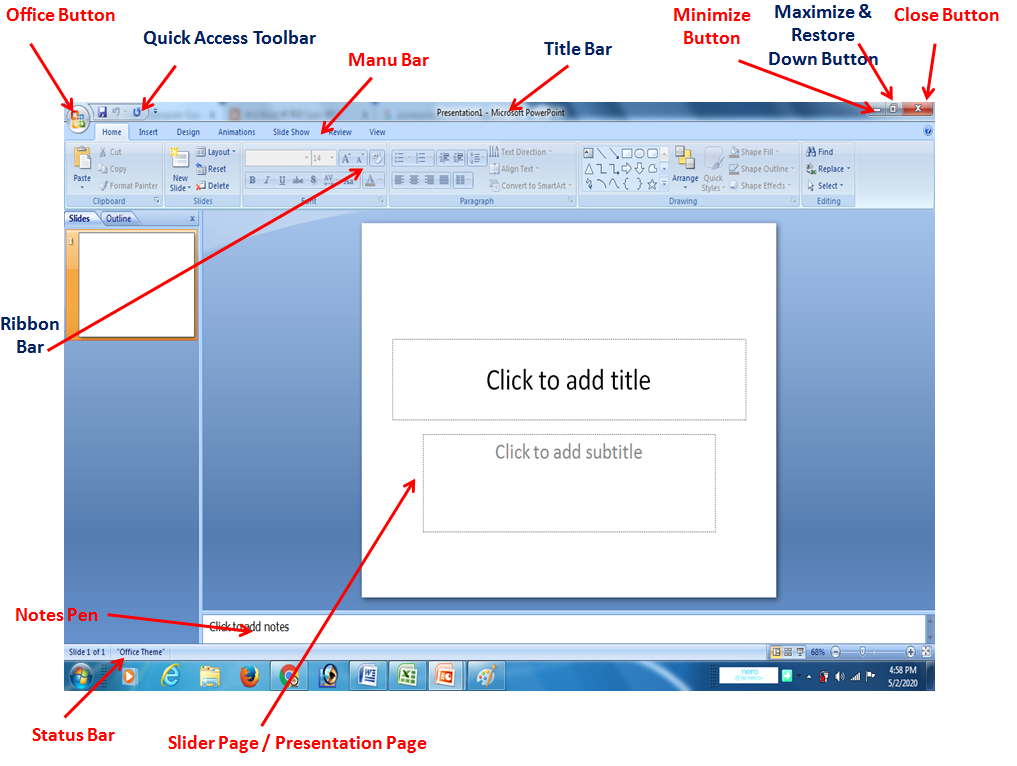1017x766 pixels.
Task: Decrease list indent level
Action: [444, 158]
